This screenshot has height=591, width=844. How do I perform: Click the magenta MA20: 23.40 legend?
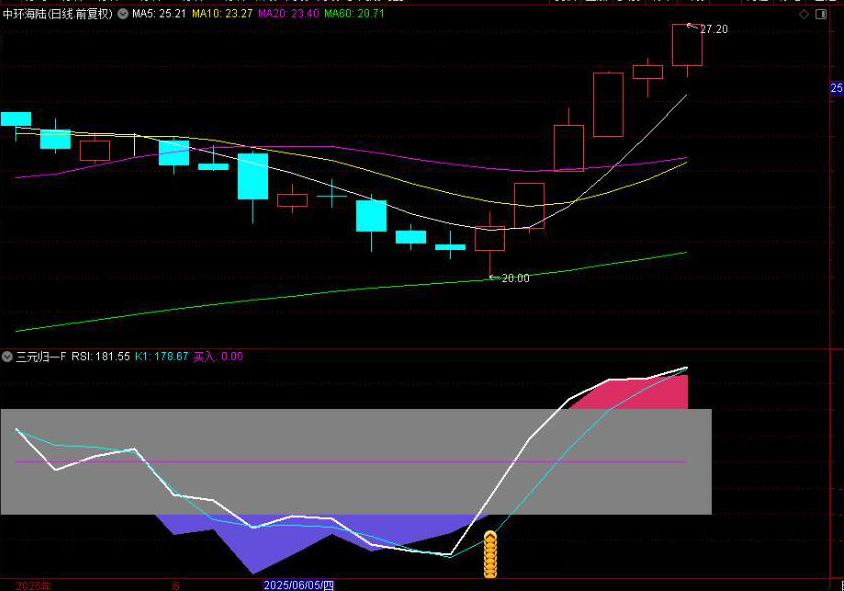point(289,15)
